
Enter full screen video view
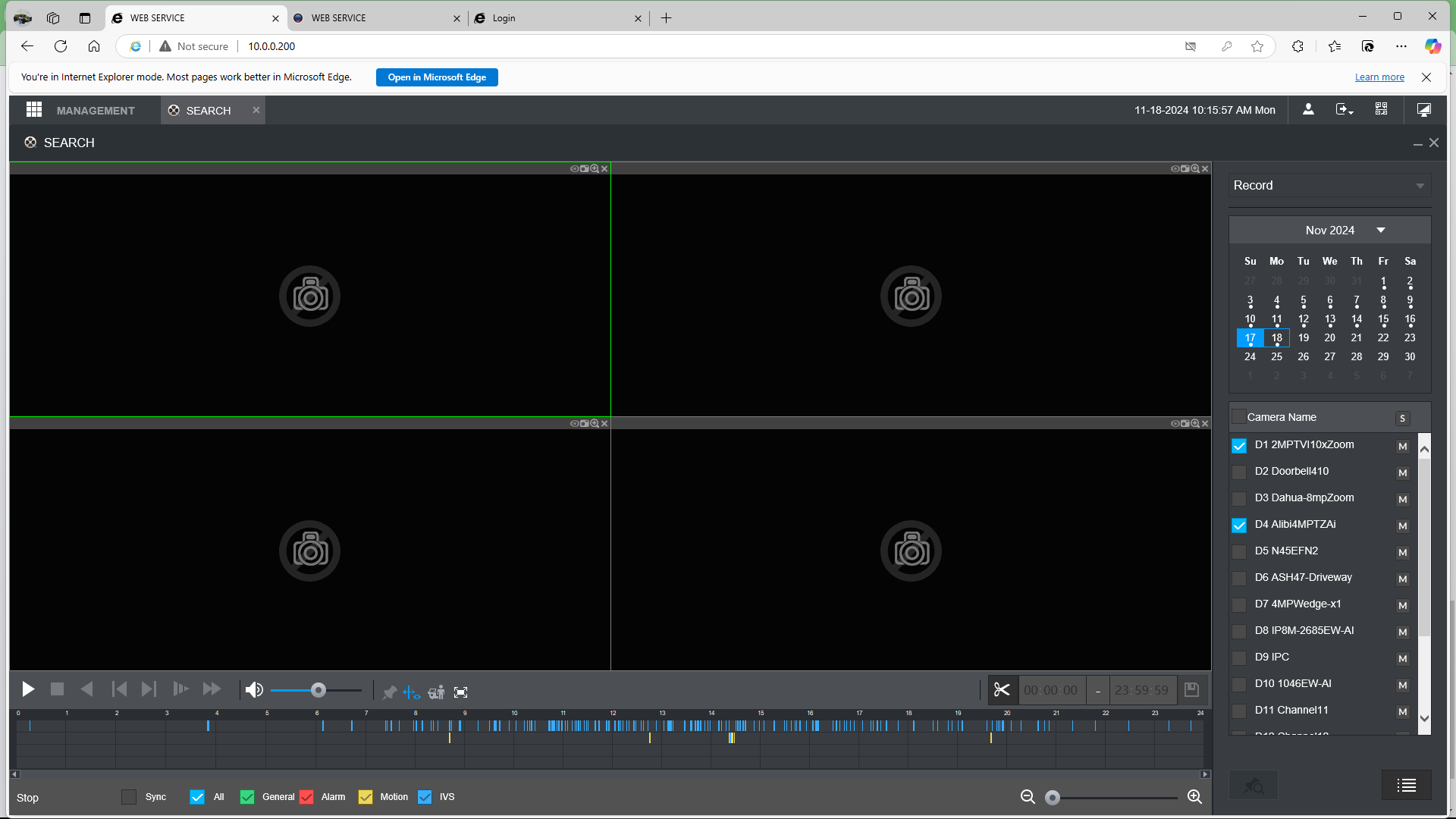point(460,692)
